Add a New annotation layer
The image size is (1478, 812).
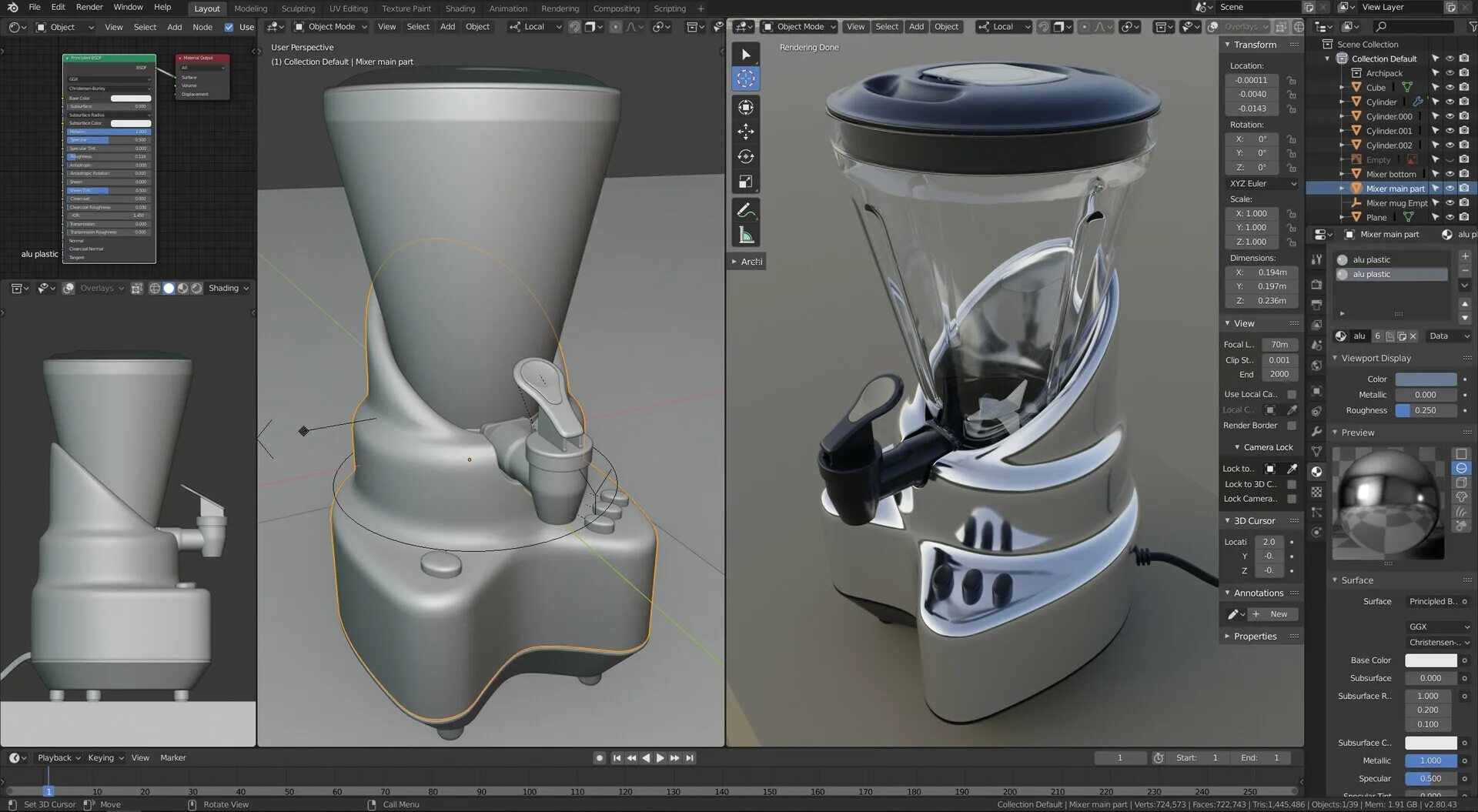coord(1273,614)
